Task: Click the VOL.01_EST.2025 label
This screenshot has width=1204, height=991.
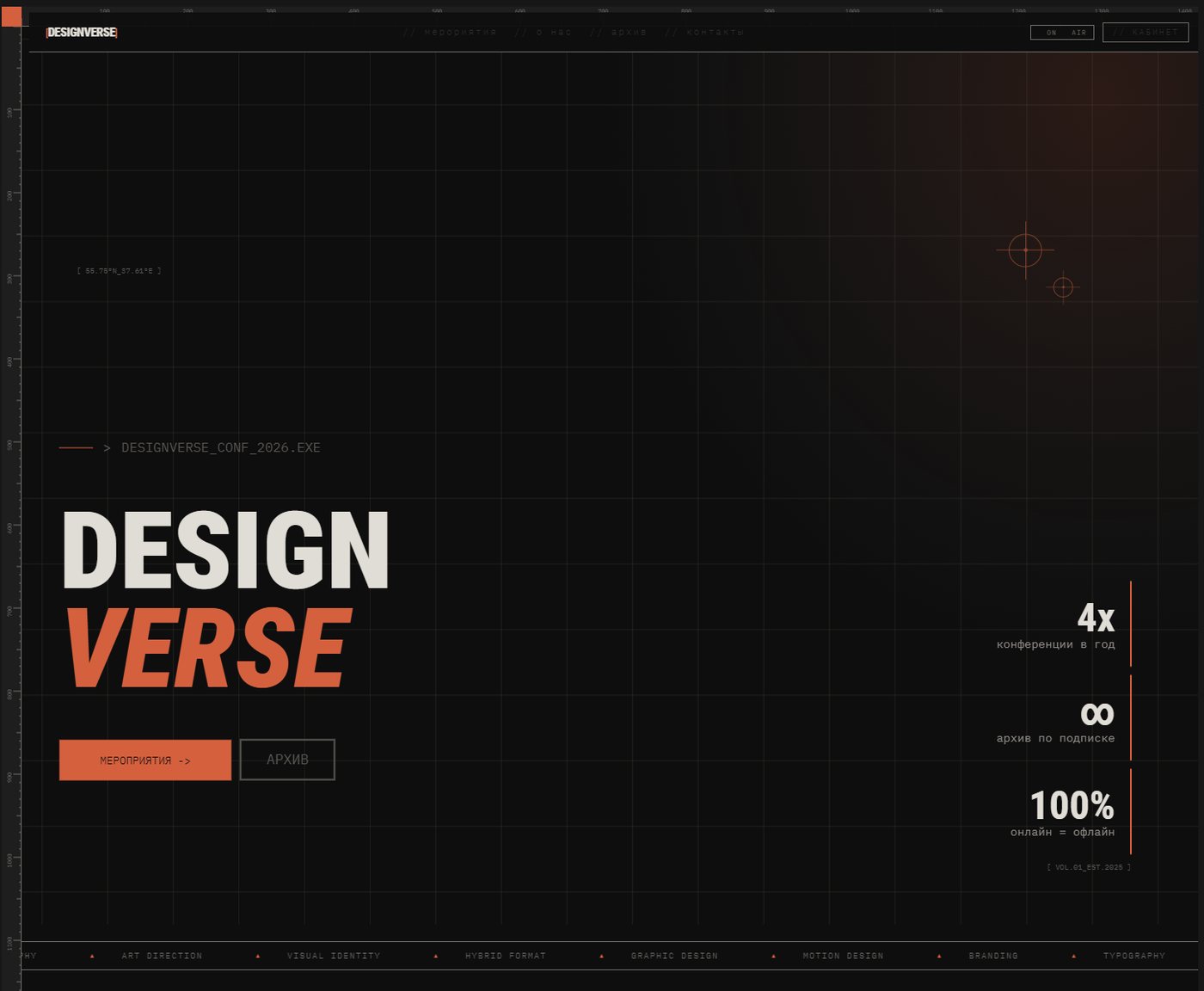Action: point(1089,867)
